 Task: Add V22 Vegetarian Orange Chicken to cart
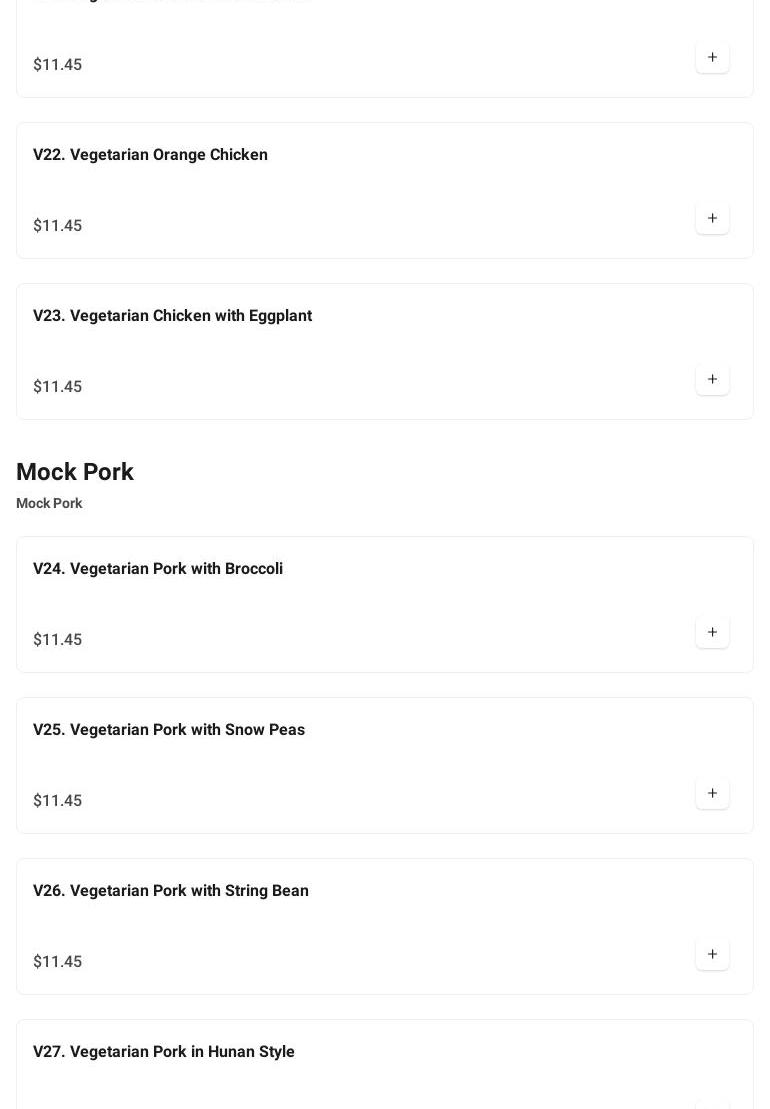click(x=712, y=218)
